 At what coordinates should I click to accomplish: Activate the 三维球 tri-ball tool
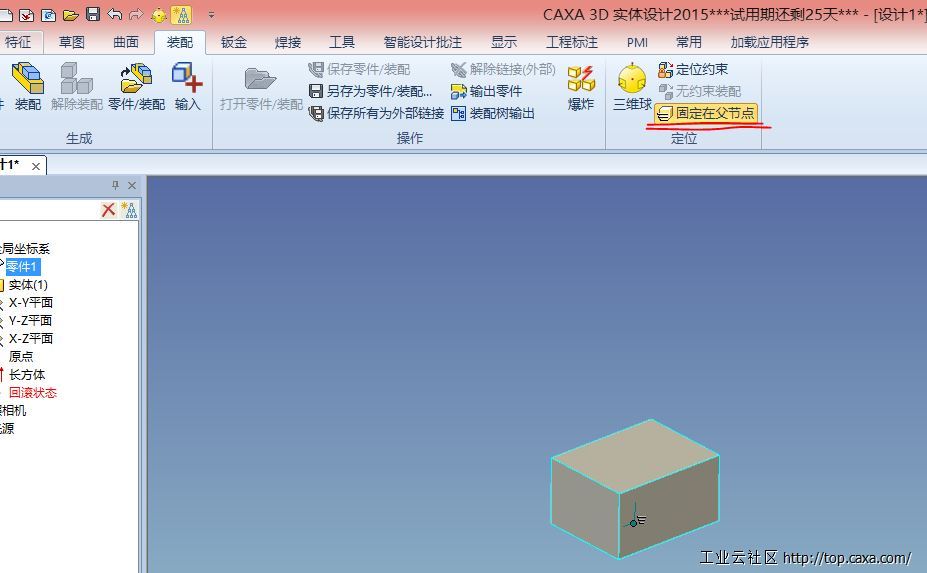coord(632,86)
